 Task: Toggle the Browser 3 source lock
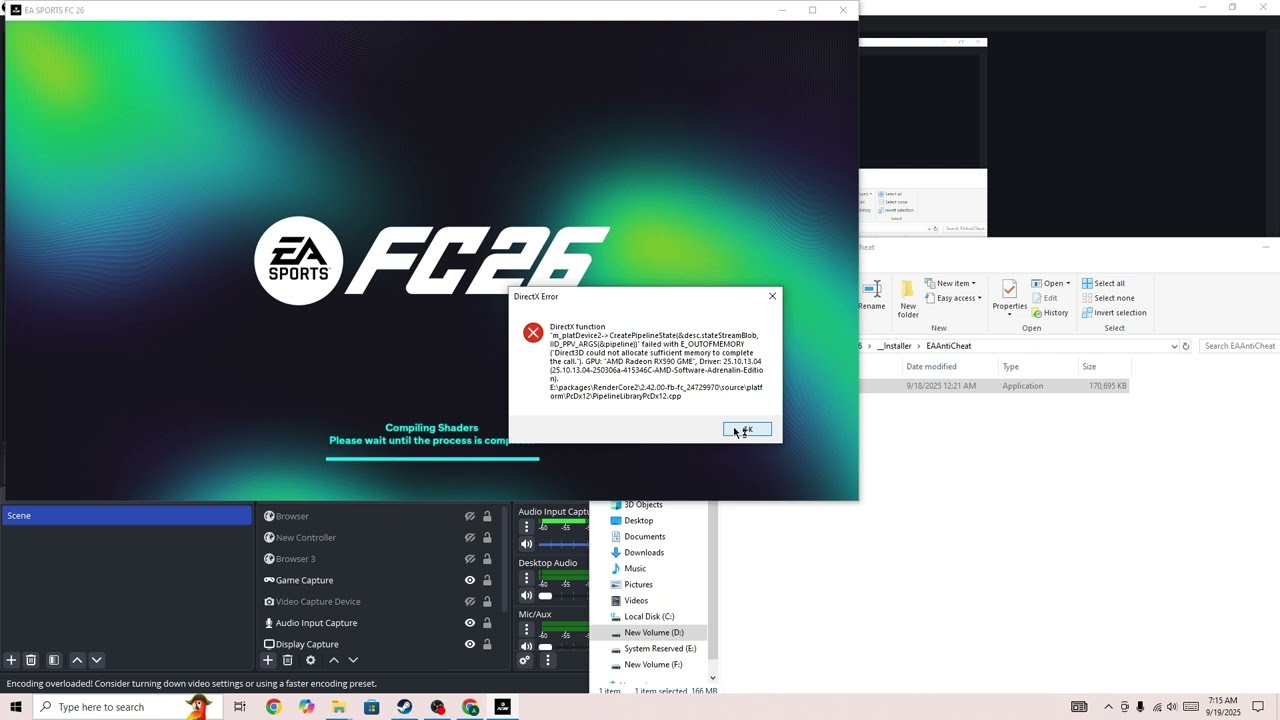pos(487,559)
